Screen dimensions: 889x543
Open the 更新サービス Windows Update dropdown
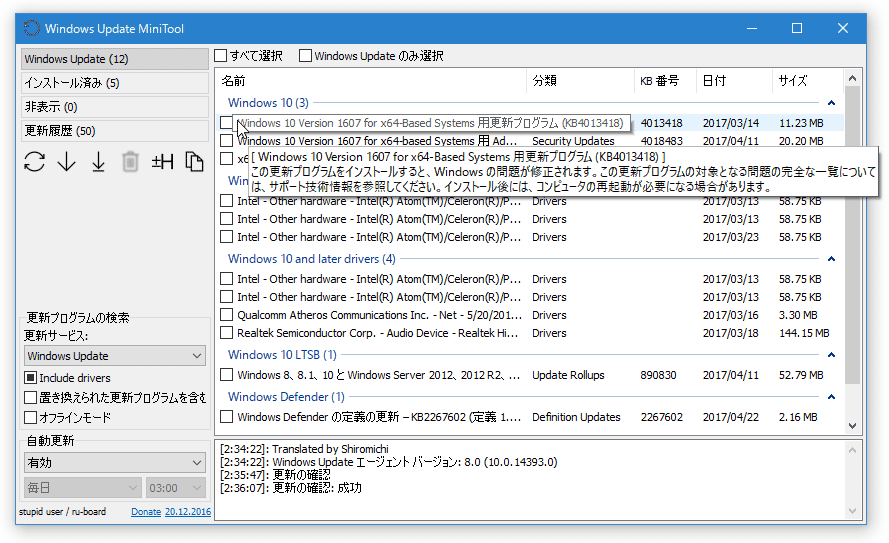[x=115, y=356]
